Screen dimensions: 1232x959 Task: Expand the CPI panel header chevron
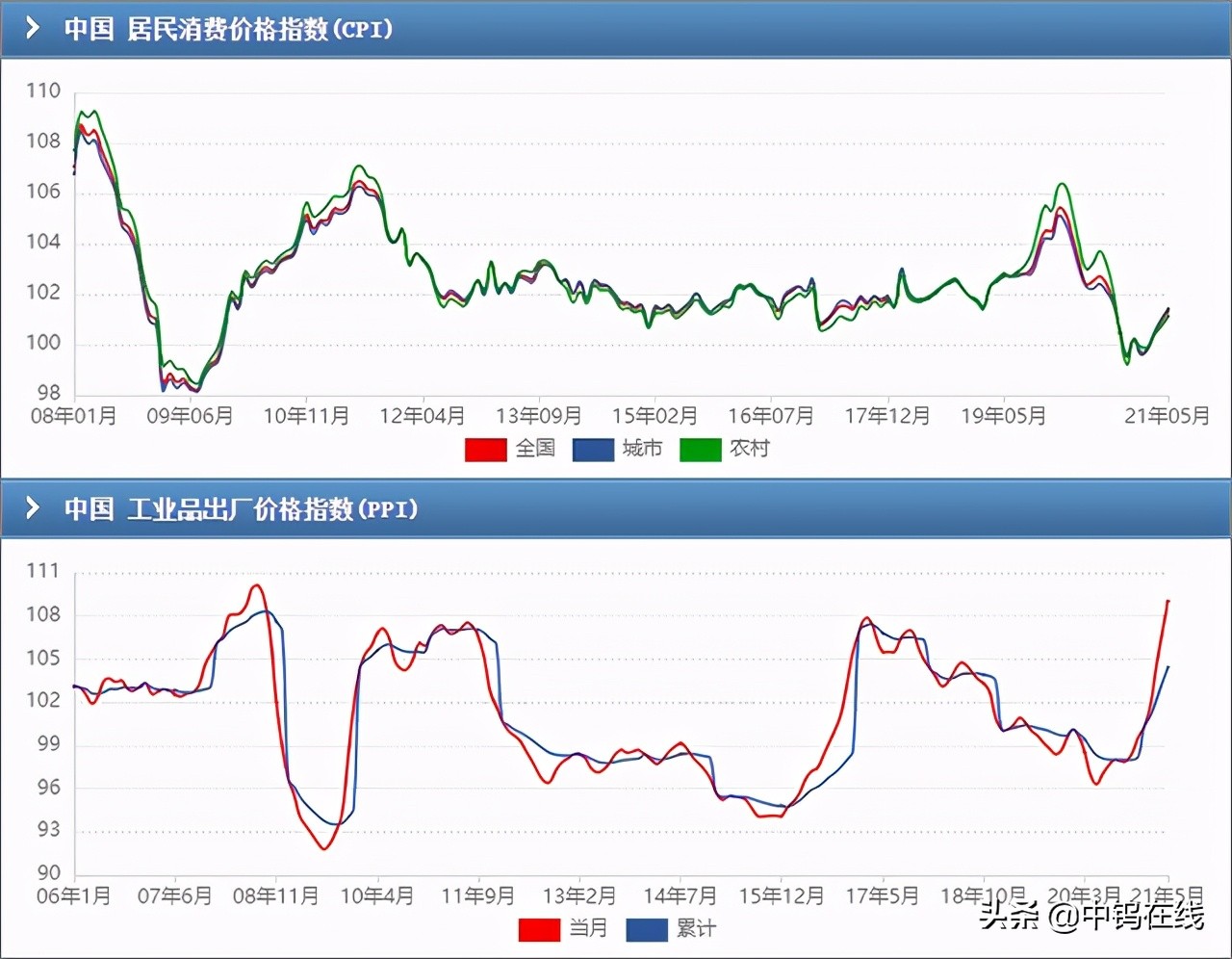point(33,28)
